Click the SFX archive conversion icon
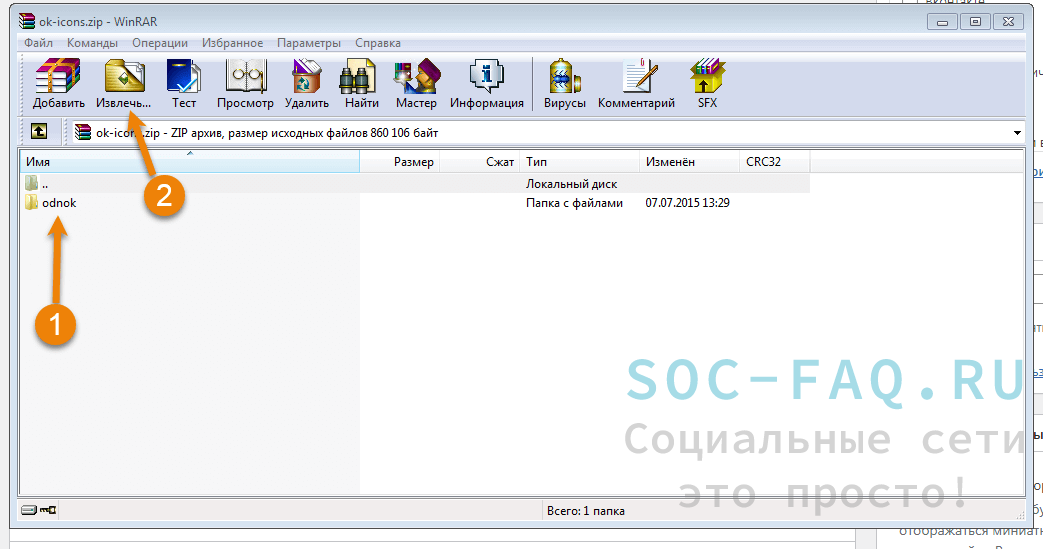This screenshot has width=1043, height=549. coord(707,84)
